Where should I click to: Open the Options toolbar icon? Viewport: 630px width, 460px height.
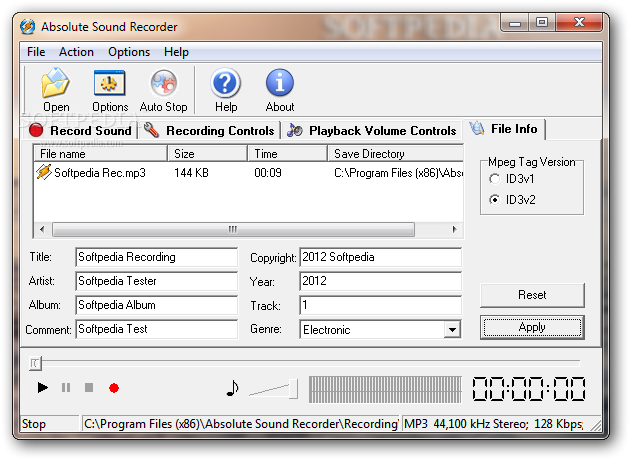pos(109,83)
